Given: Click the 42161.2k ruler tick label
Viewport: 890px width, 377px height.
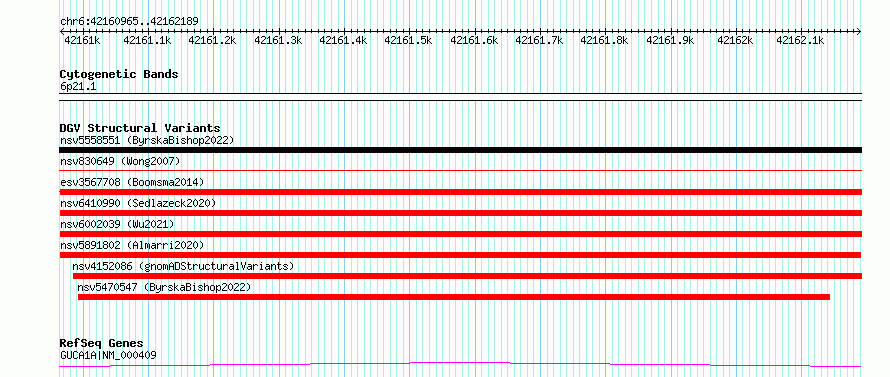Looking at the screenshot, I should (x=212, y=40).
